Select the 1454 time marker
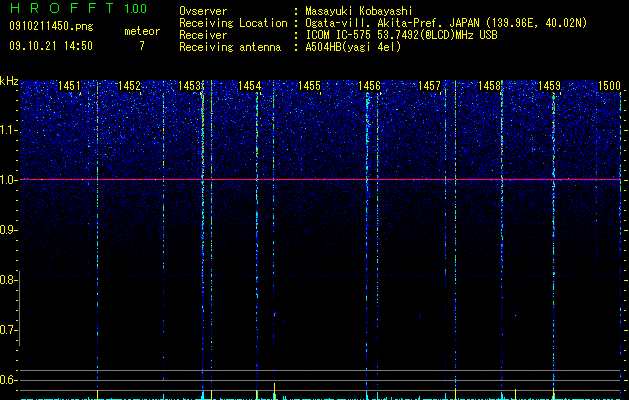The width and height of the screenshot is (629, 400). 250,86
